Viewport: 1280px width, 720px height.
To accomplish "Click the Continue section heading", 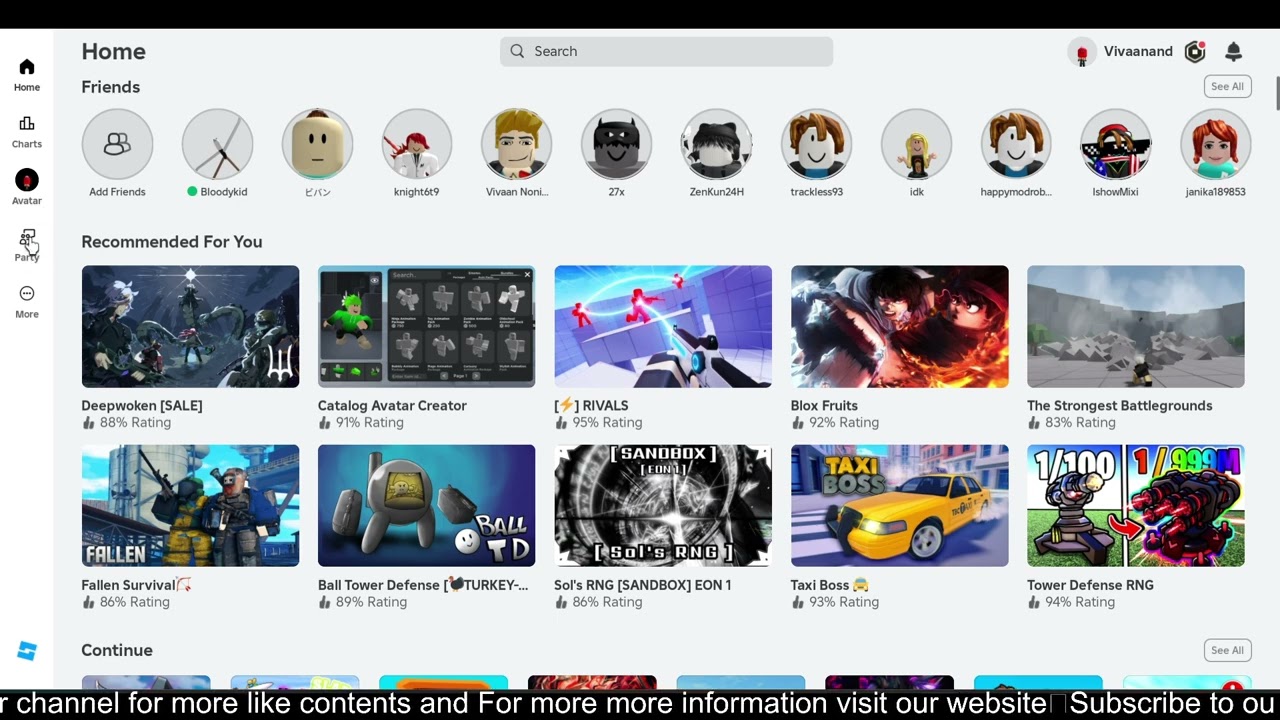I will (117, 650).
